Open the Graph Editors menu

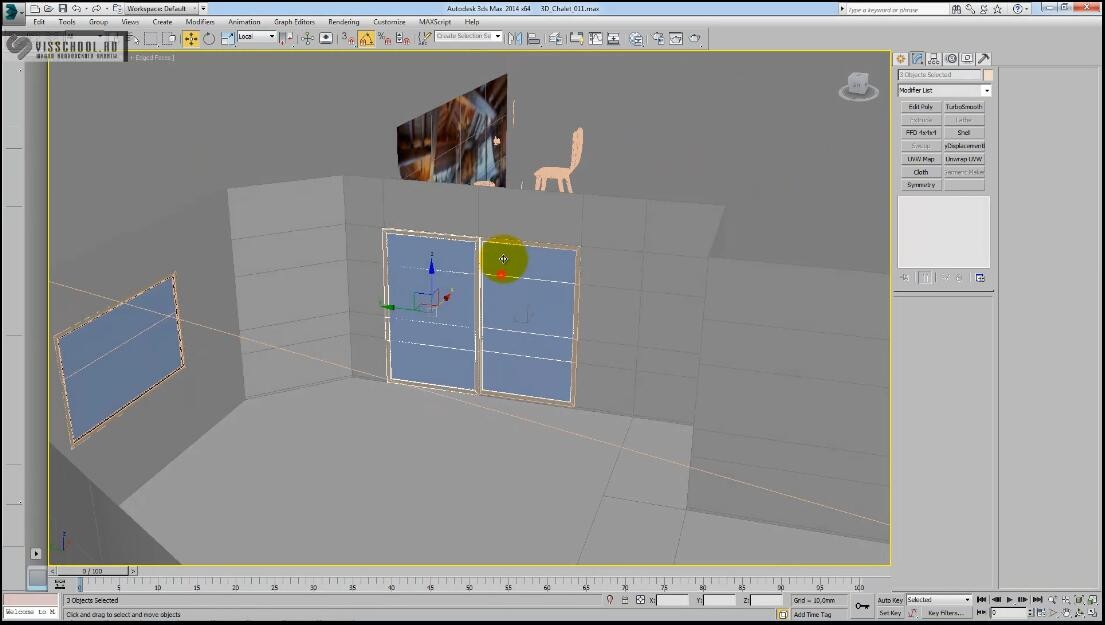tap(295, 22)
